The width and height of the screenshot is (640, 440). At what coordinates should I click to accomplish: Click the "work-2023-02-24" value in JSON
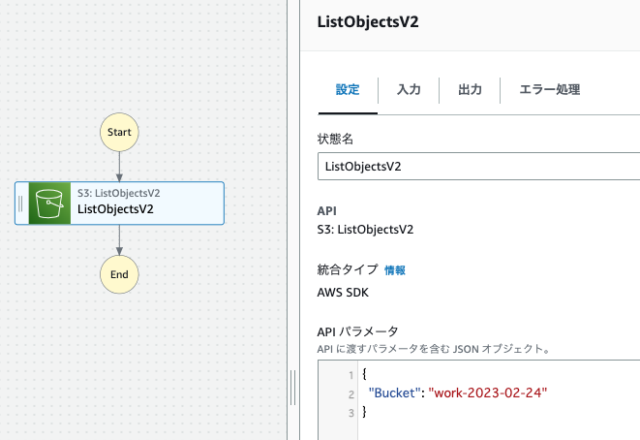487,393
